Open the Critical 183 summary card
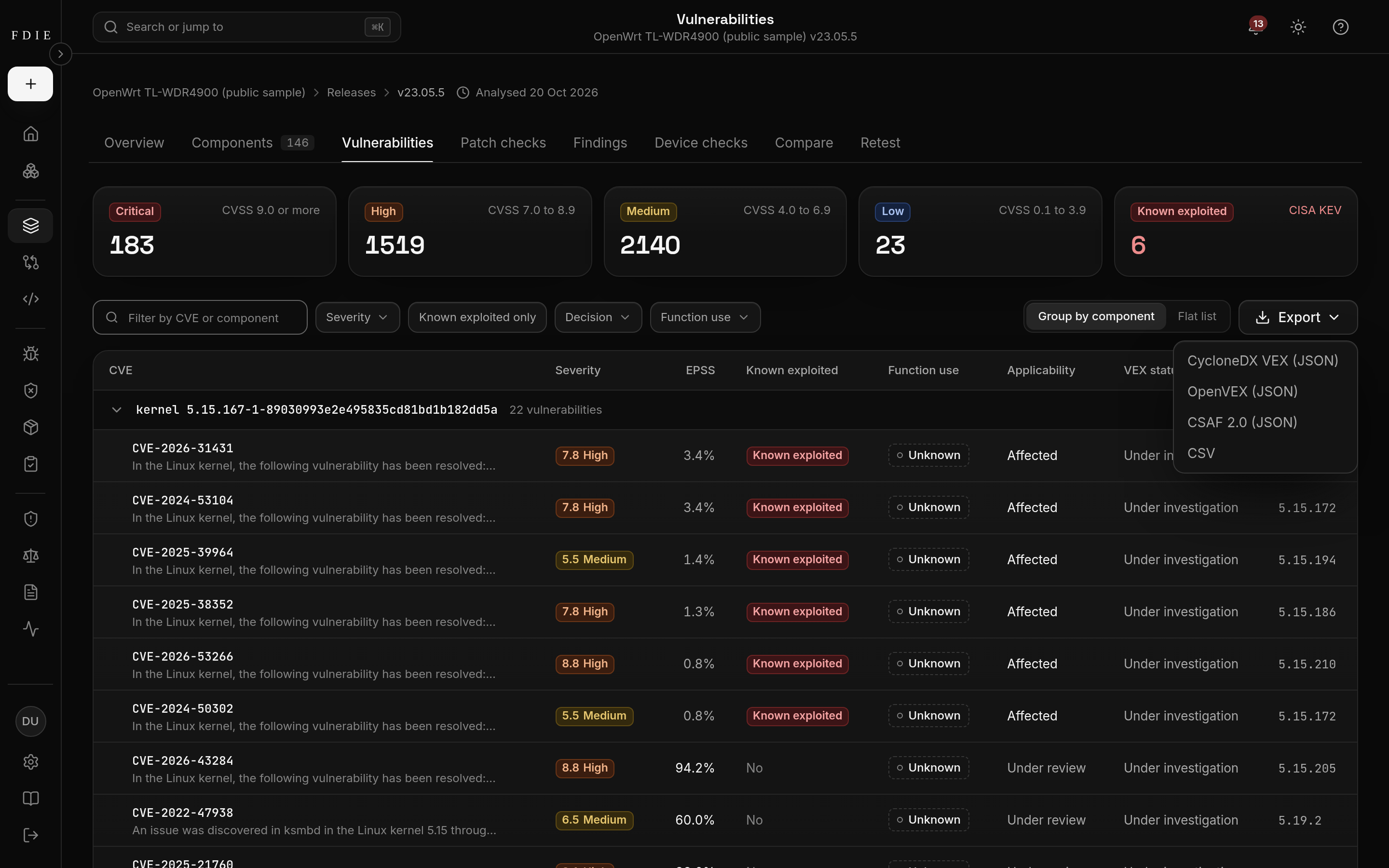This screenshot has width=1389, height=868. pos(214,231)
